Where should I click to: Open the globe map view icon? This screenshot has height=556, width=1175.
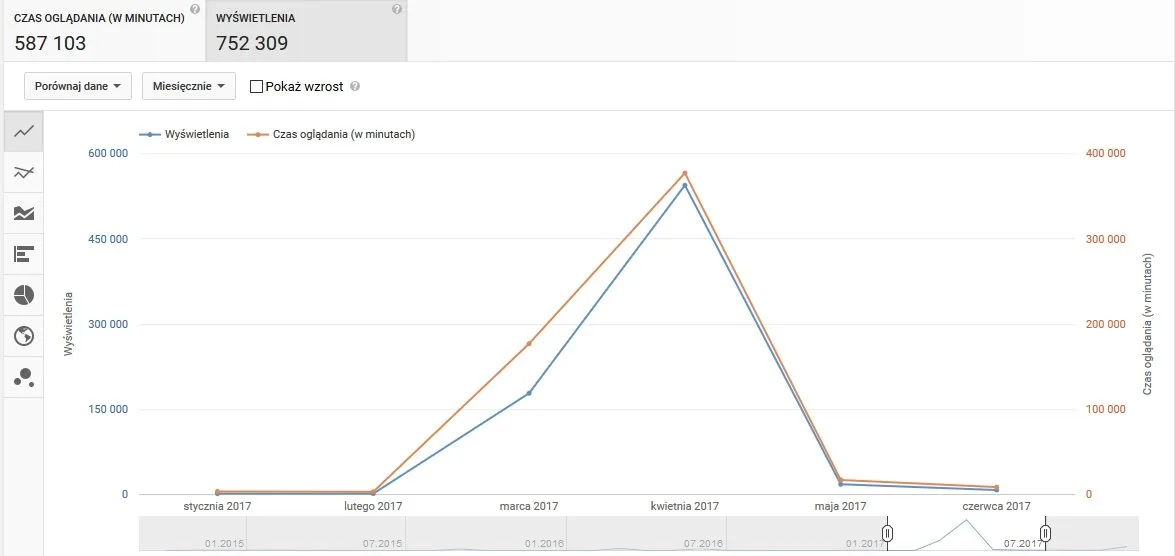click(24, 336)
